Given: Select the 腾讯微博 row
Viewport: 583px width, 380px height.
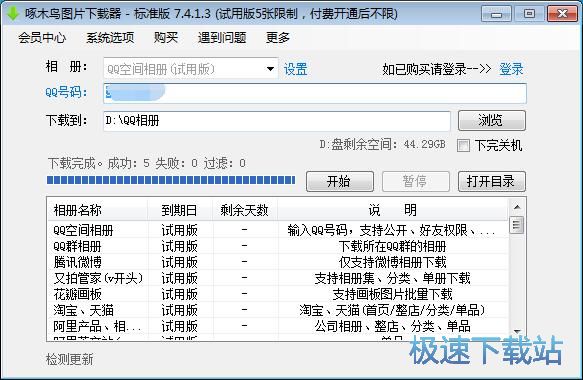Looking at the screenshot, I should click(278, 262).
